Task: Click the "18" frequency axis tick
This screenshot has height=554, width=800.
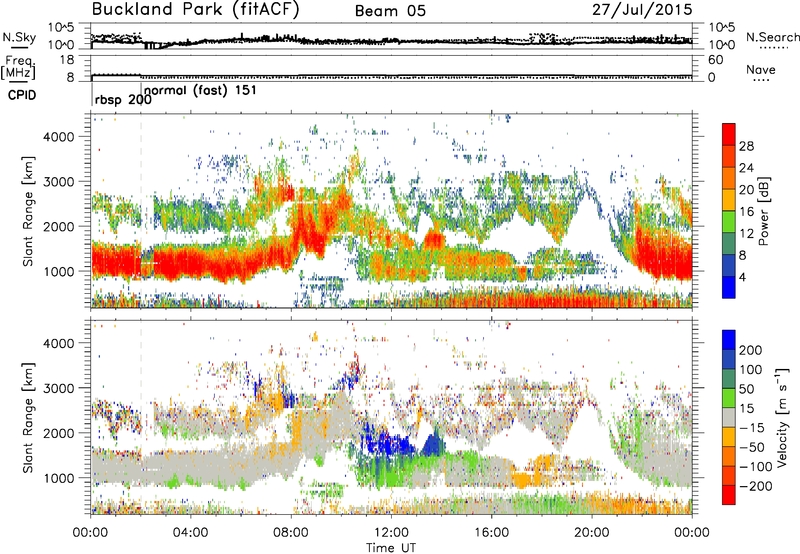Action: pyautogui.click(x=67, y=60)
